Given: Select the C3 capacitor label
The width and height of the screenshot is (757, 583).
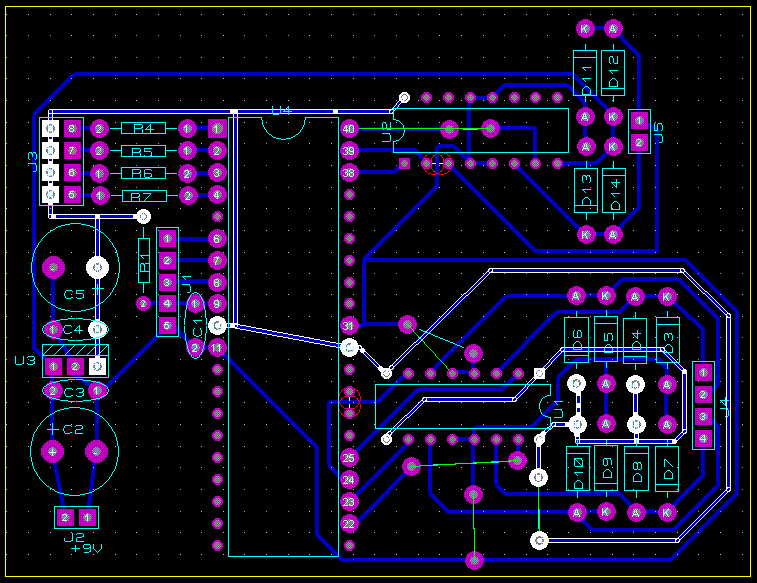Looking at the screenshot, I should (74, 392).
